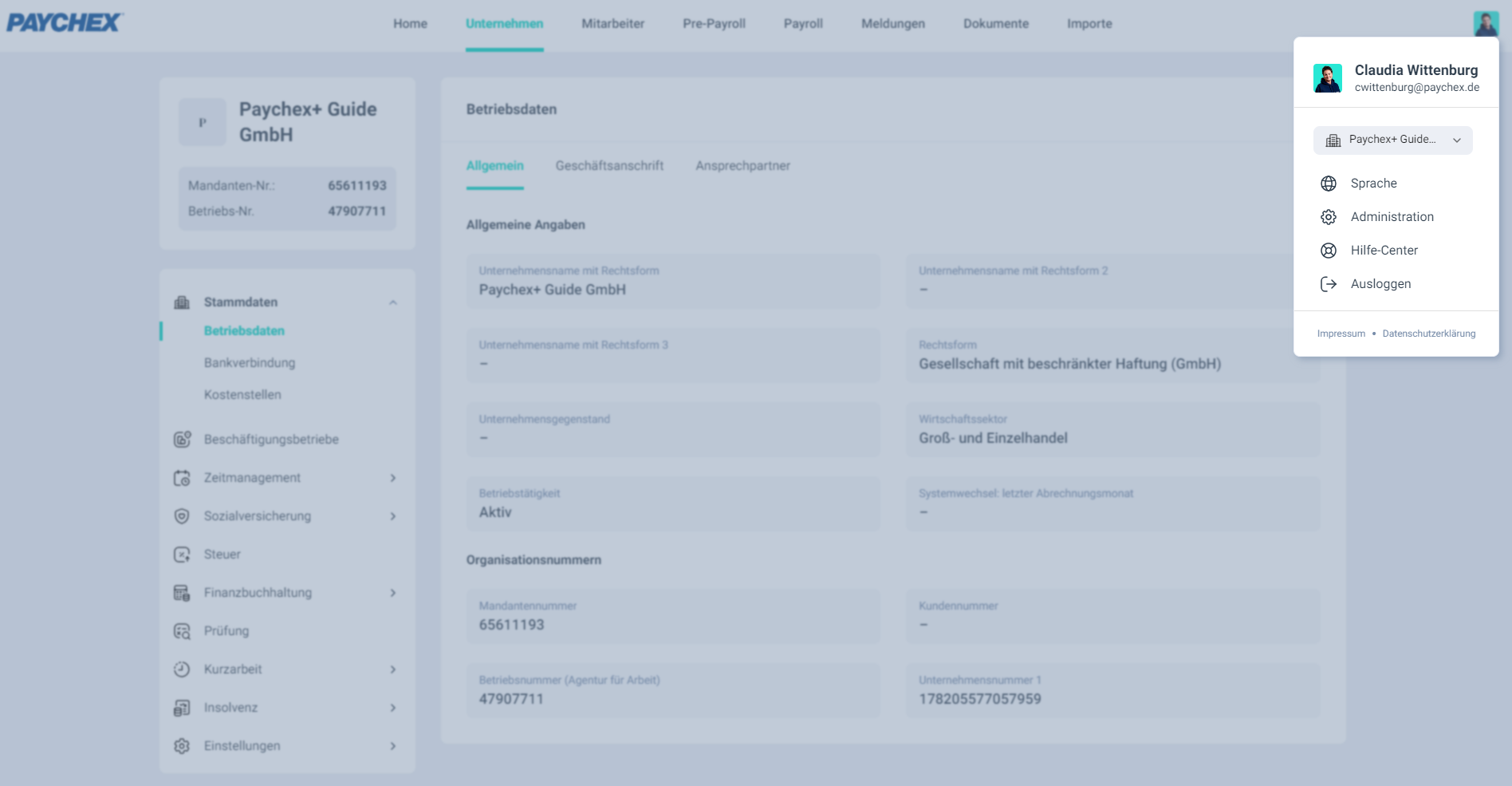This screenshot has height=786, width=1512.
Task: Expand the Insolvenz chevron
Action: 393,708
